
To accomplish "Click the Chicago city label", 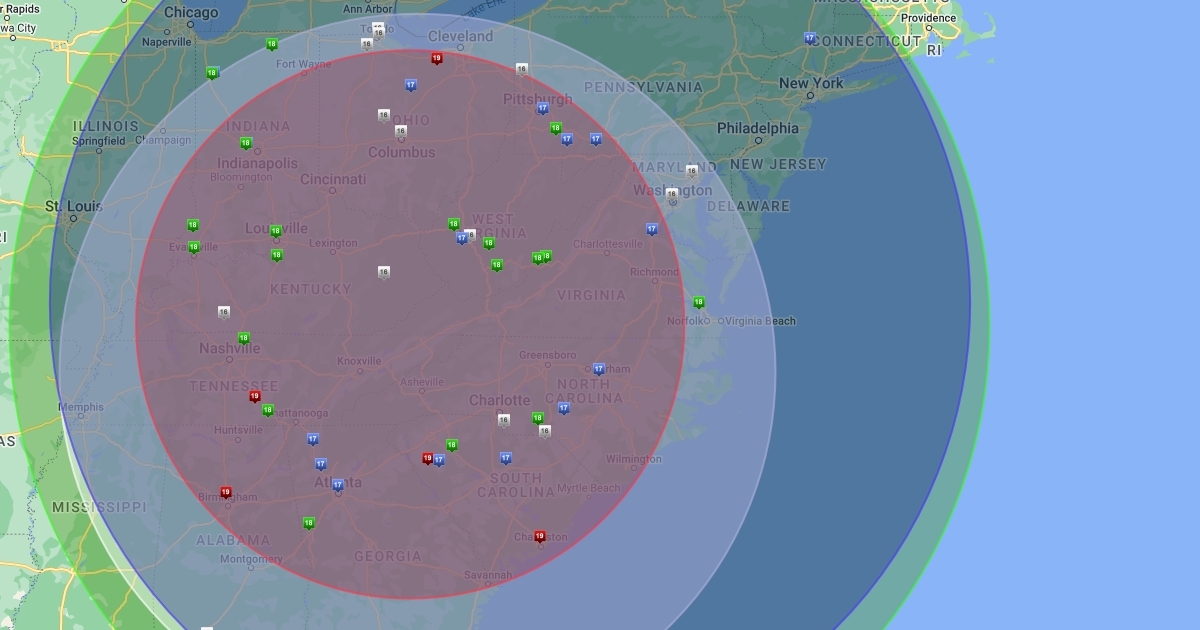I will click(x=190, y=12).
